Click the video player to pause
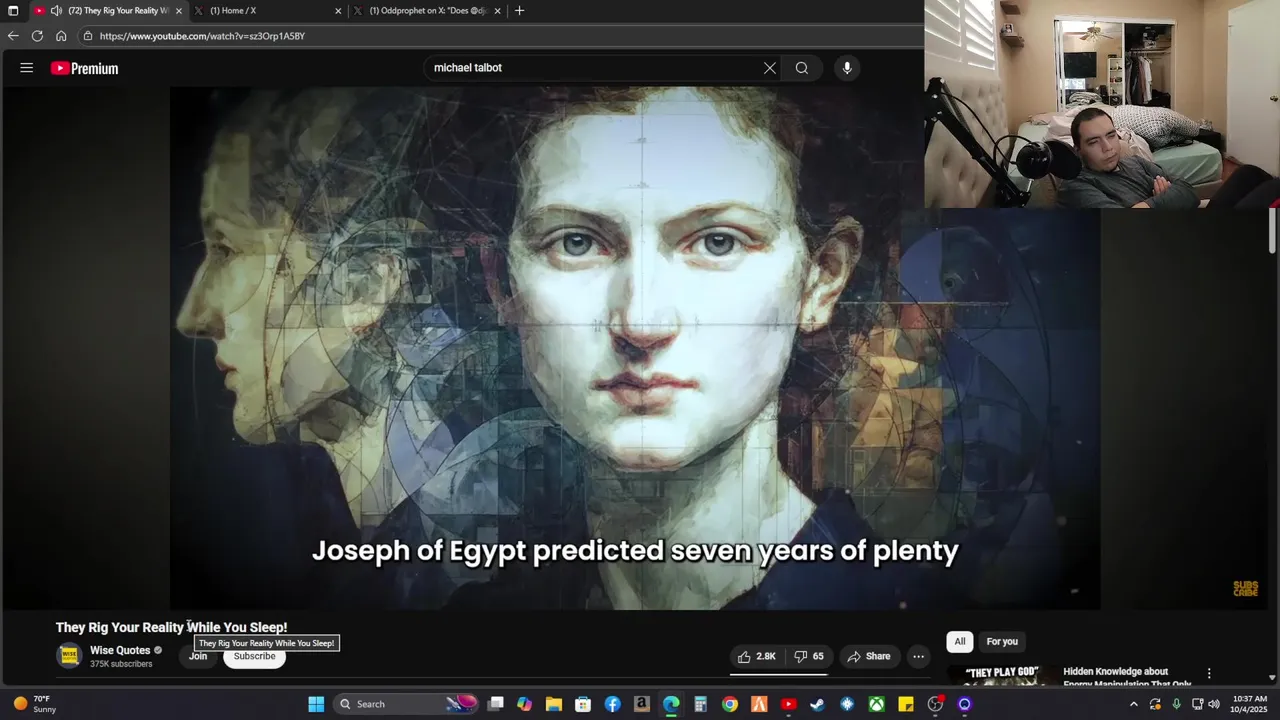1280x720 pixels. click(x=635, y=348)
